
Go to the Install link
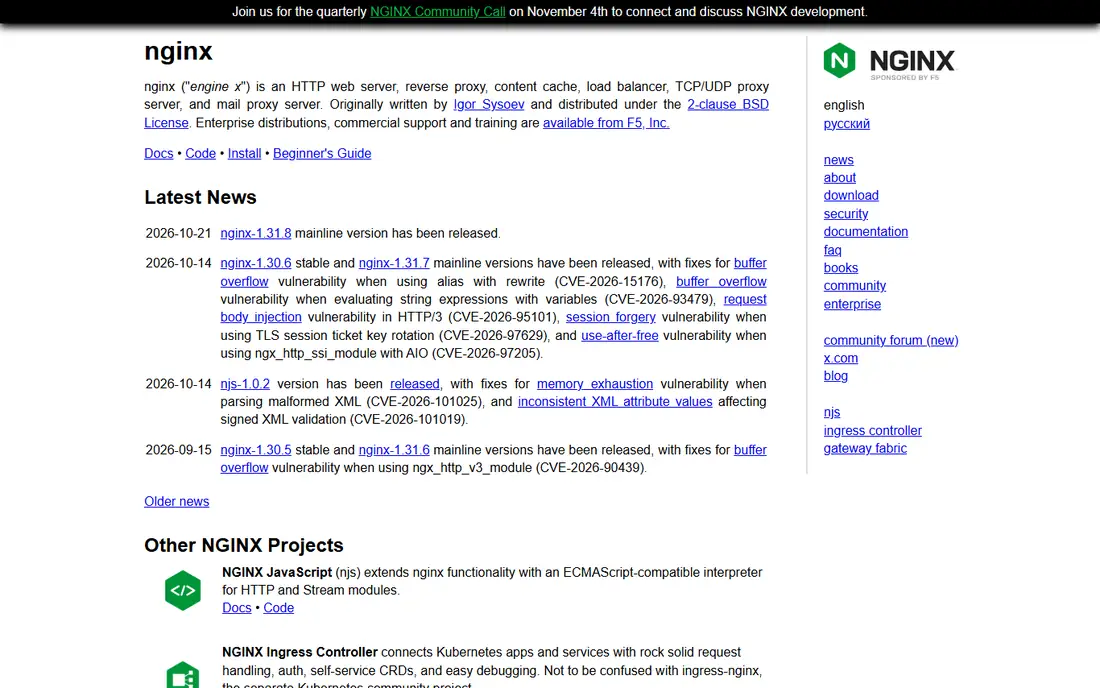pyautogui.click(x=244, y=154)
